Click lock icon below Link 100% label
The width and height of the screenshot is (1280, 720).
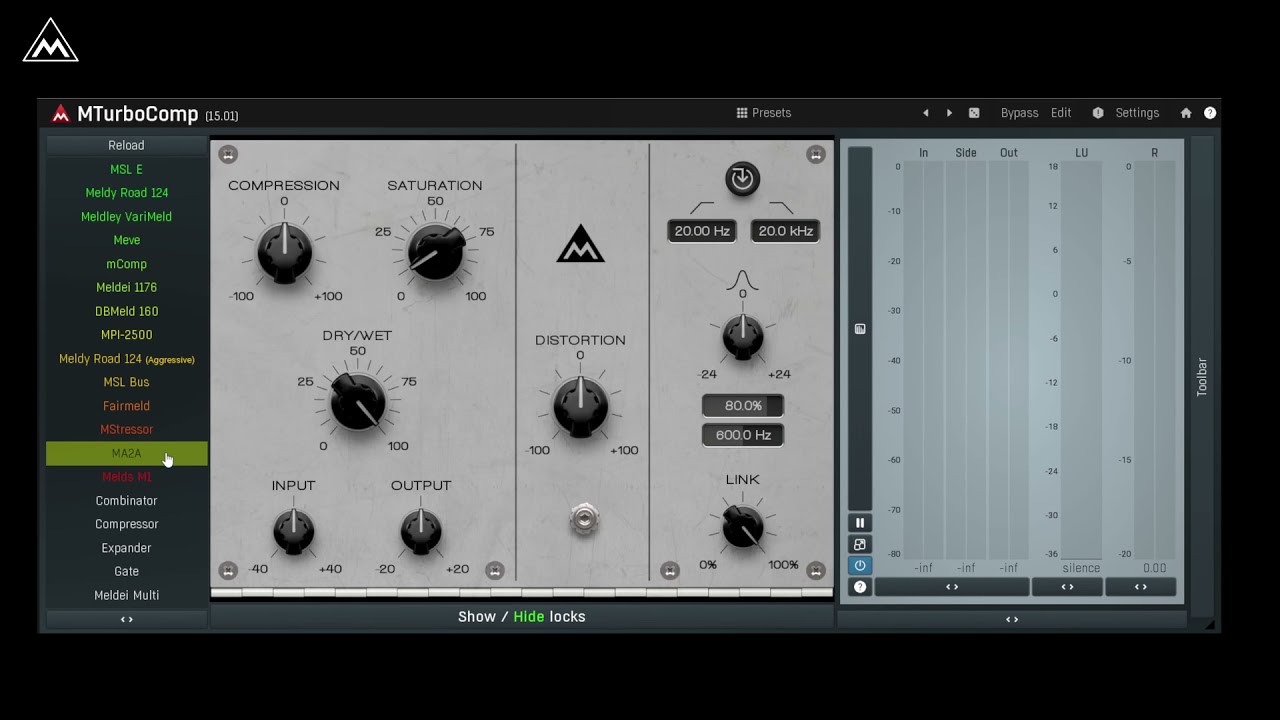pos(816,571)
